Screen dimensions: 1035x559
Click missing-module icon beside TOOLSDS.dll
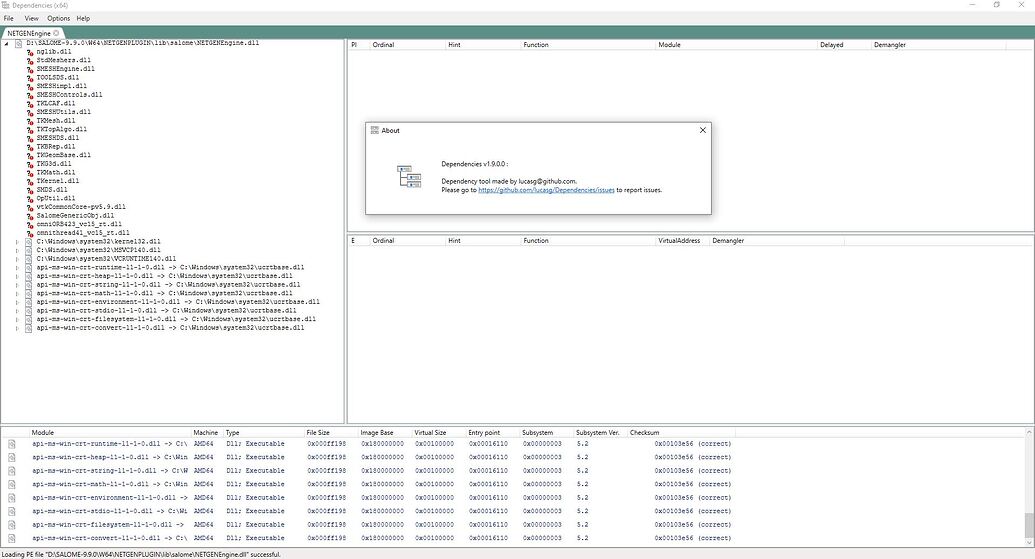pyautogui.click(x=30, y=78)
